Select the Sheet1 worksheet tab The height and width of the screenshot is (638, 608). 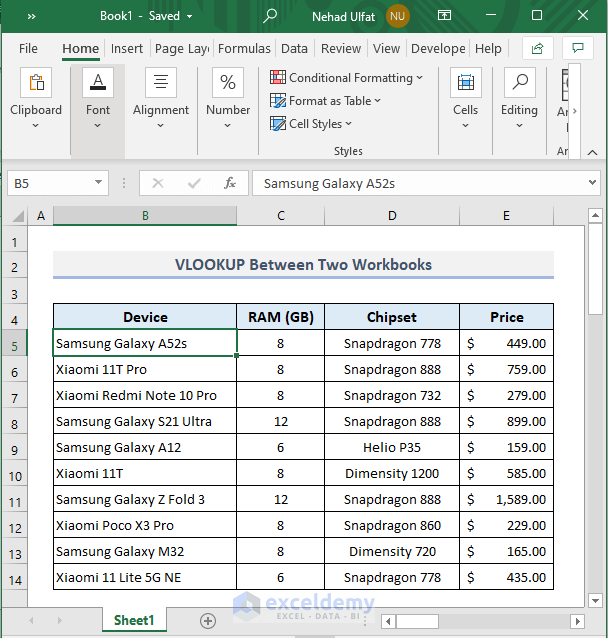(134, 621)
